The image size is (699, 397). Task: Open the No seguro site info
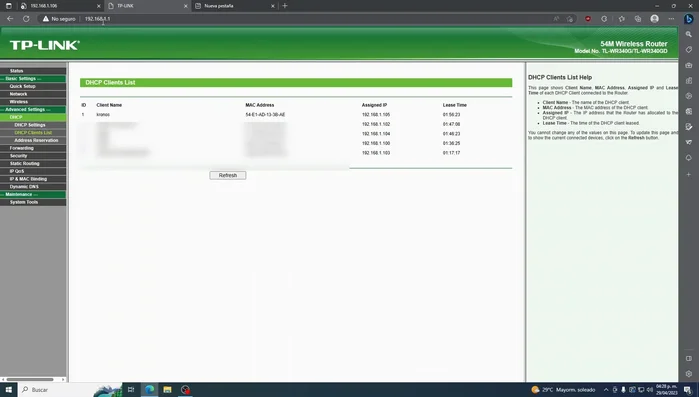59,19
